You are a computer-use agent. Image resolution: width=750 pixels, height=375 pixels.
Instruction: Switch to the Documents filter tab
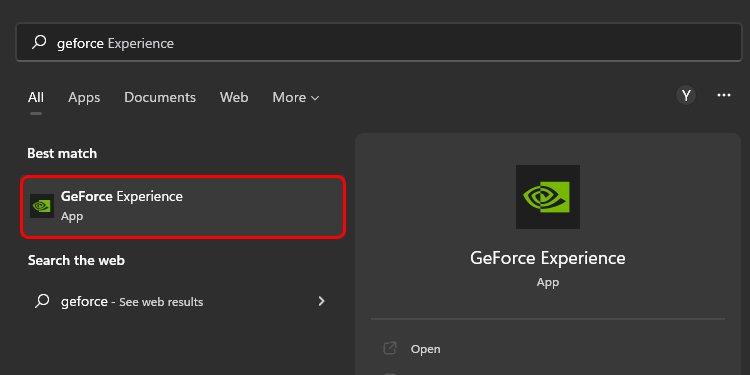pos(160,98)
